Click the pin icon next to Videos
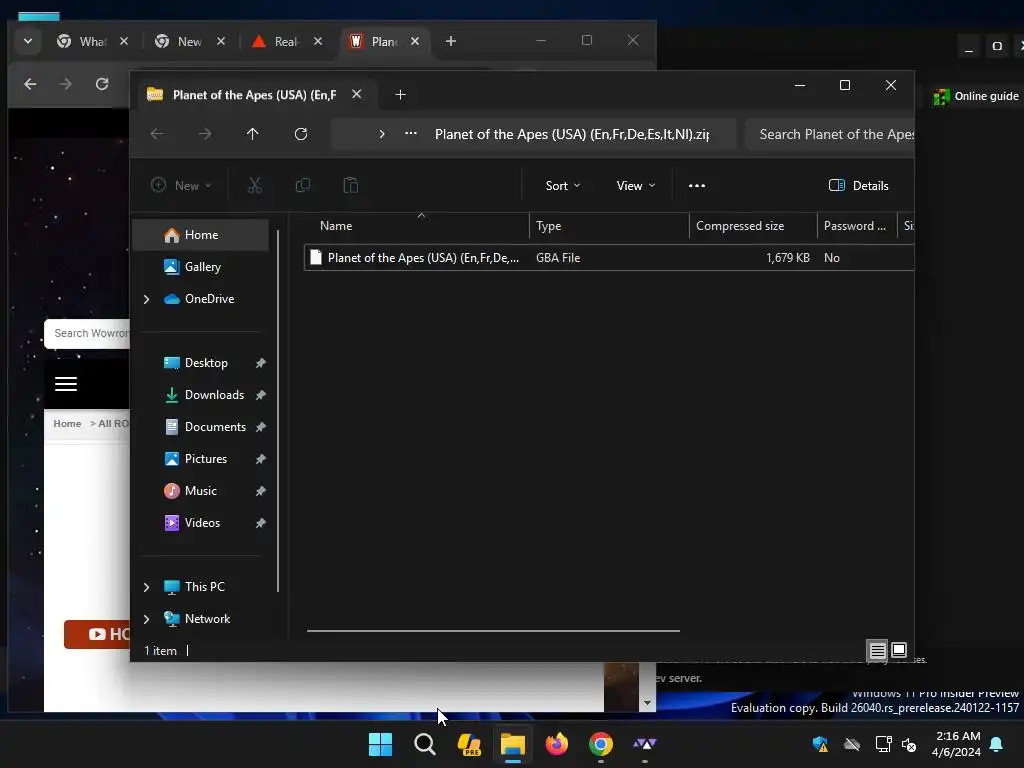The image size is (1024, 768). [261, 523]
